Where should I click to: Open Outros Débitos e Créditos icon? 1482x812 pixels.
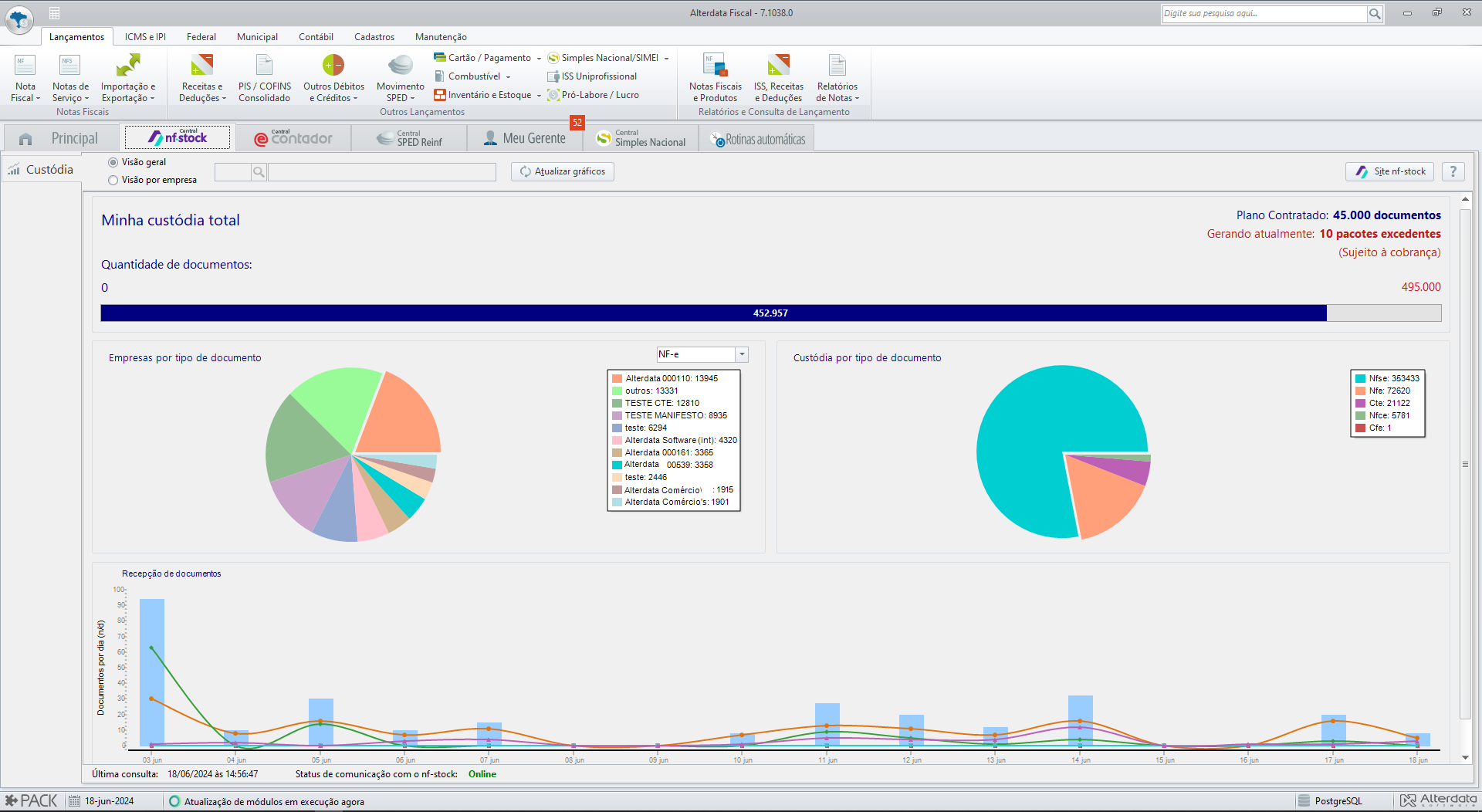[x=333, y=66]
